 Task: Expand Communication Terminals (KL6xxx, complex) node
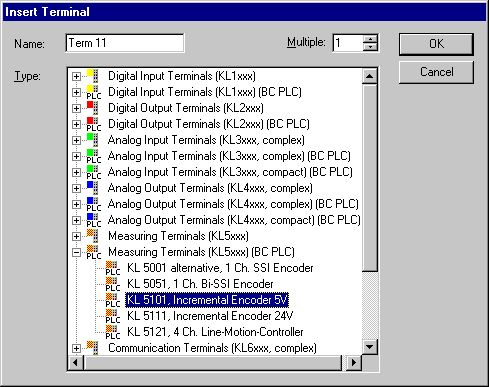(x=76, y=348)
